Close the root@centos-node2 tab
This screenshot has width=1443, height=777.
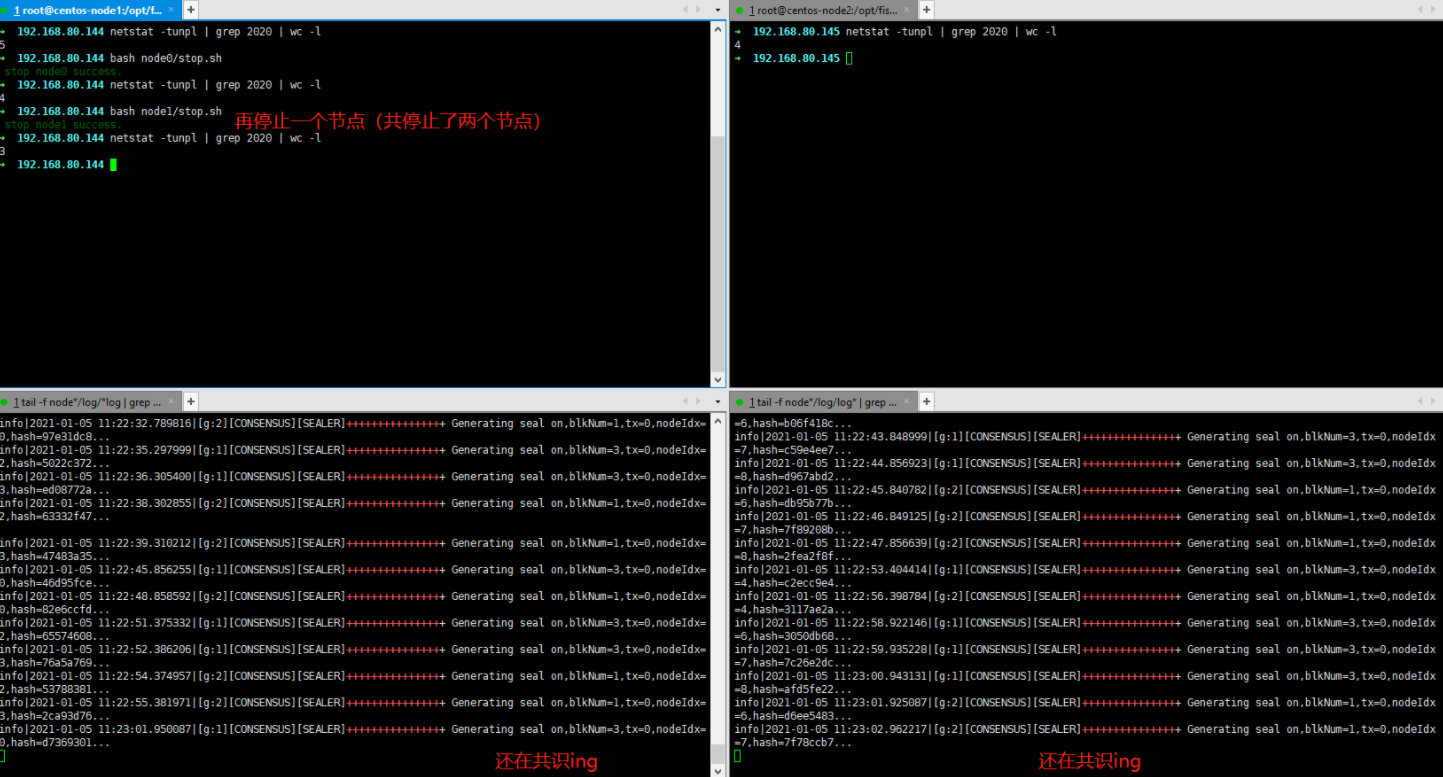click(907, 10)
